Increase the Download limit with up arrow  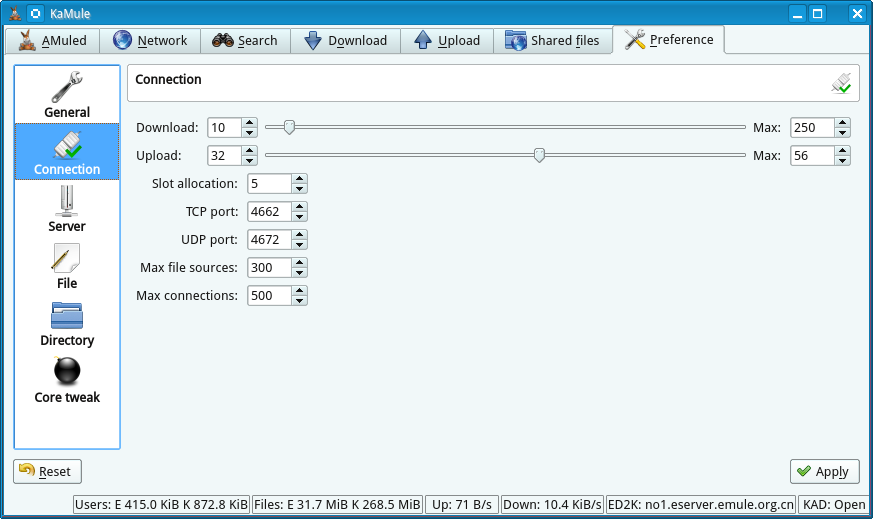pyautogui.click(x=249, y=123)
